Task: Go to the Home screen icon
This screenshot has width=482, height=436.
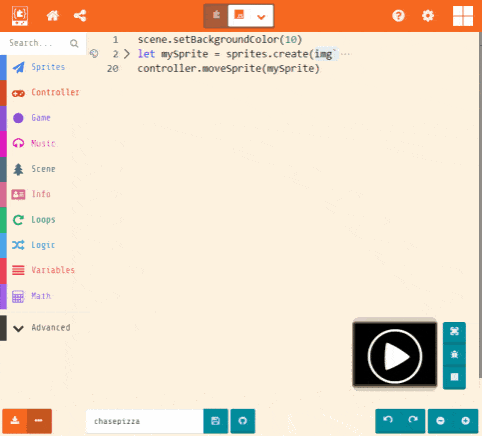Action: [53, 16]
